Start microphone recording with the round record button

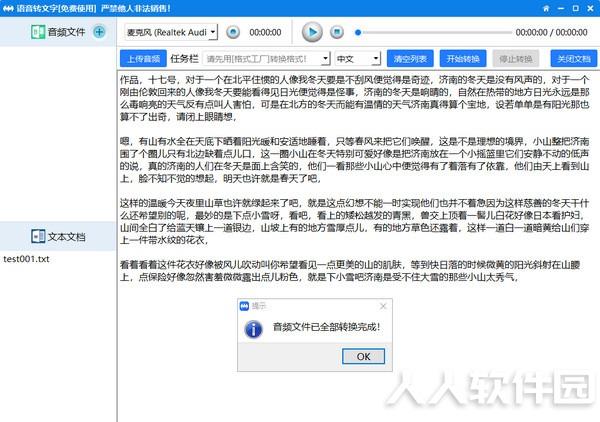click(233, 32)
